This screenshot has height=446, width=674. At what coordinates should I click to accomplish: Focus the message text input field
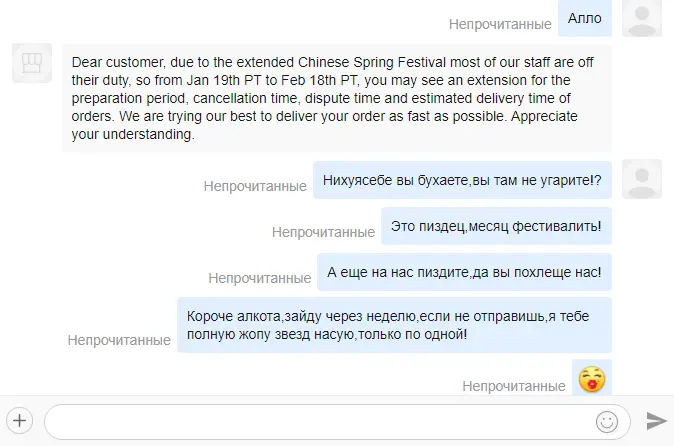[x=337, y=422]
